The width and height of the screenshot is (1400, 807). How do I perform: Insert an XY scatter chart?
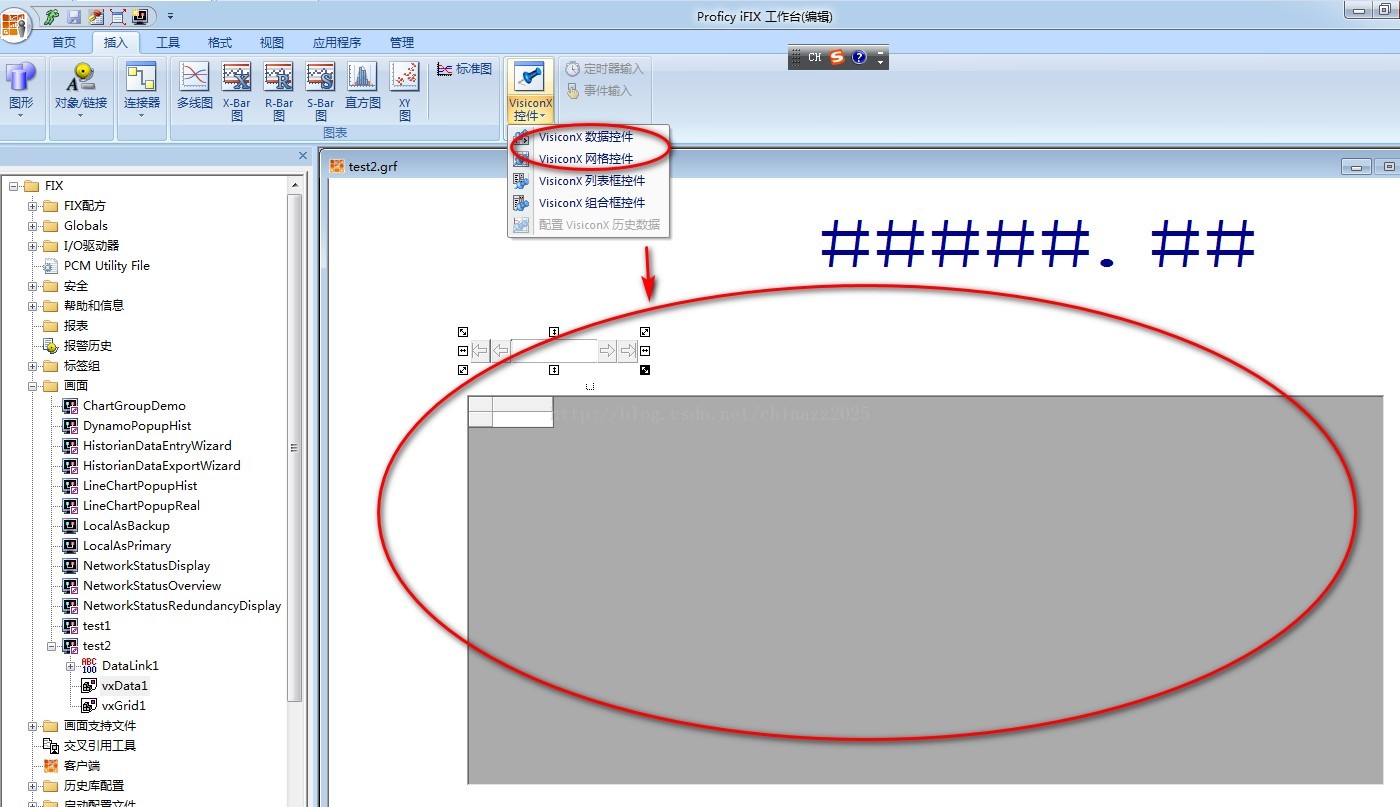coord(405,91)
